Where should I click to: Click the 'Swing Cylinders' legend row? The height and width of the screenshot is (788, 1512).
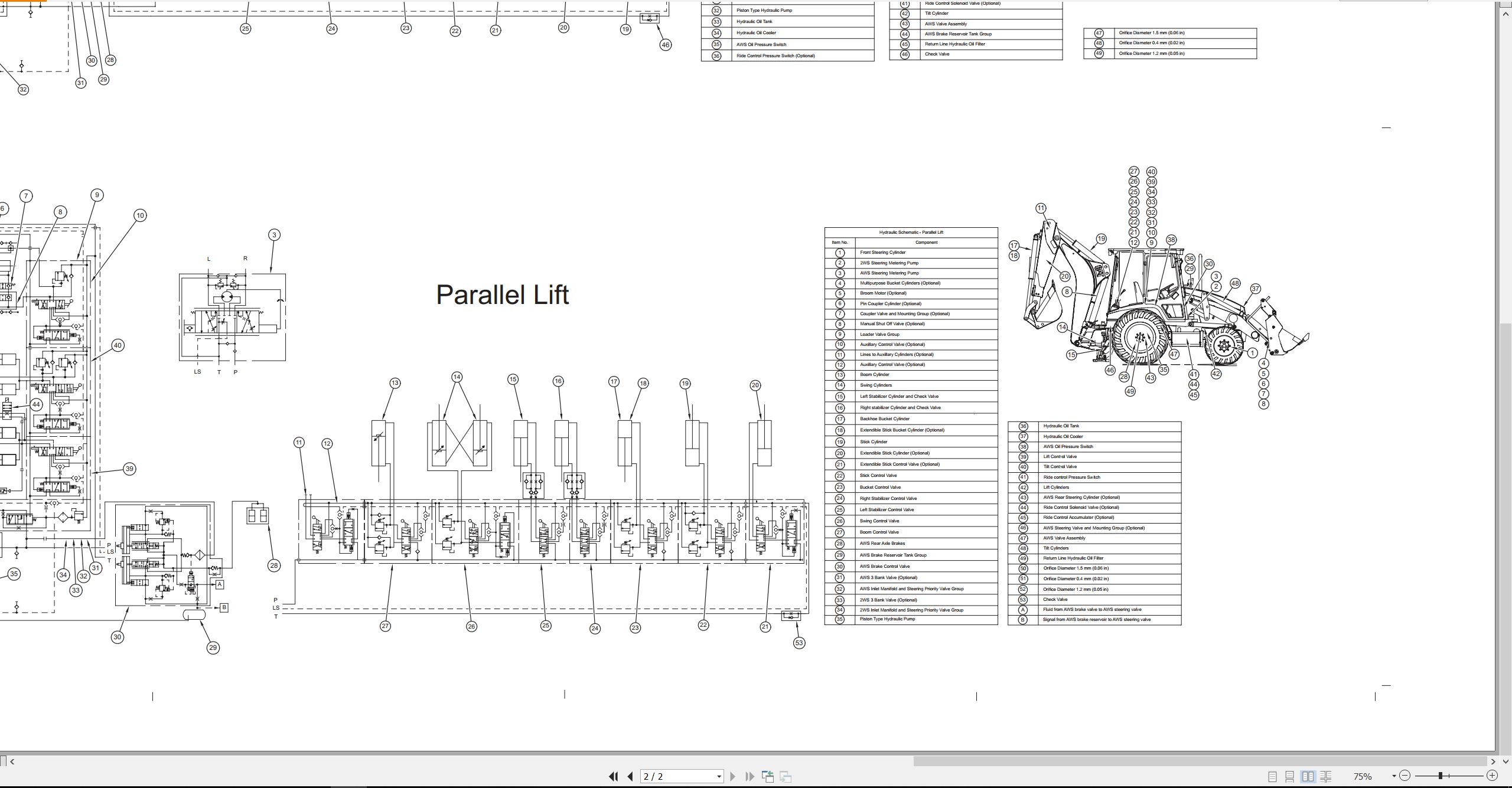click(911, 385)
